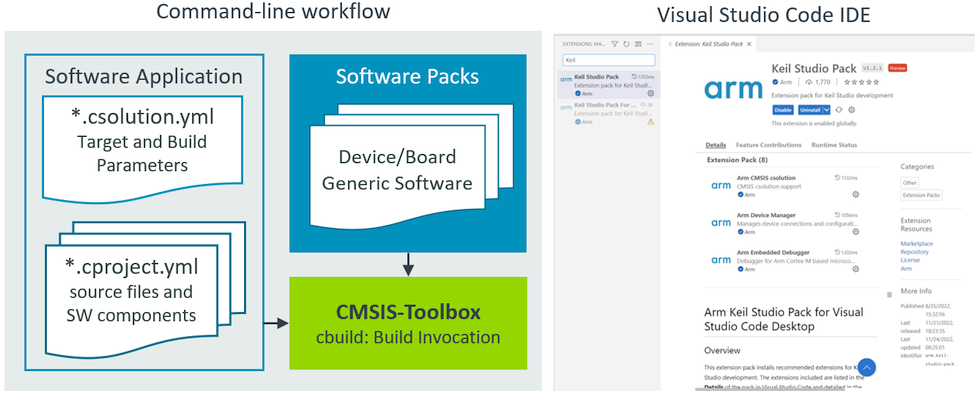Click the filter extensions funnel icon
The image size is (980, 405).
[x=615, y=44]
